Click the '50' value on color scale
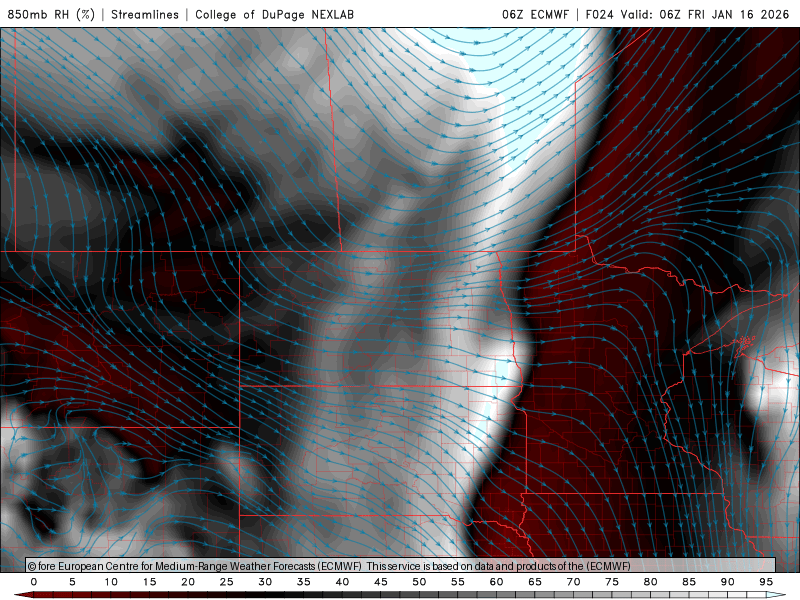 tap(419, 582)
